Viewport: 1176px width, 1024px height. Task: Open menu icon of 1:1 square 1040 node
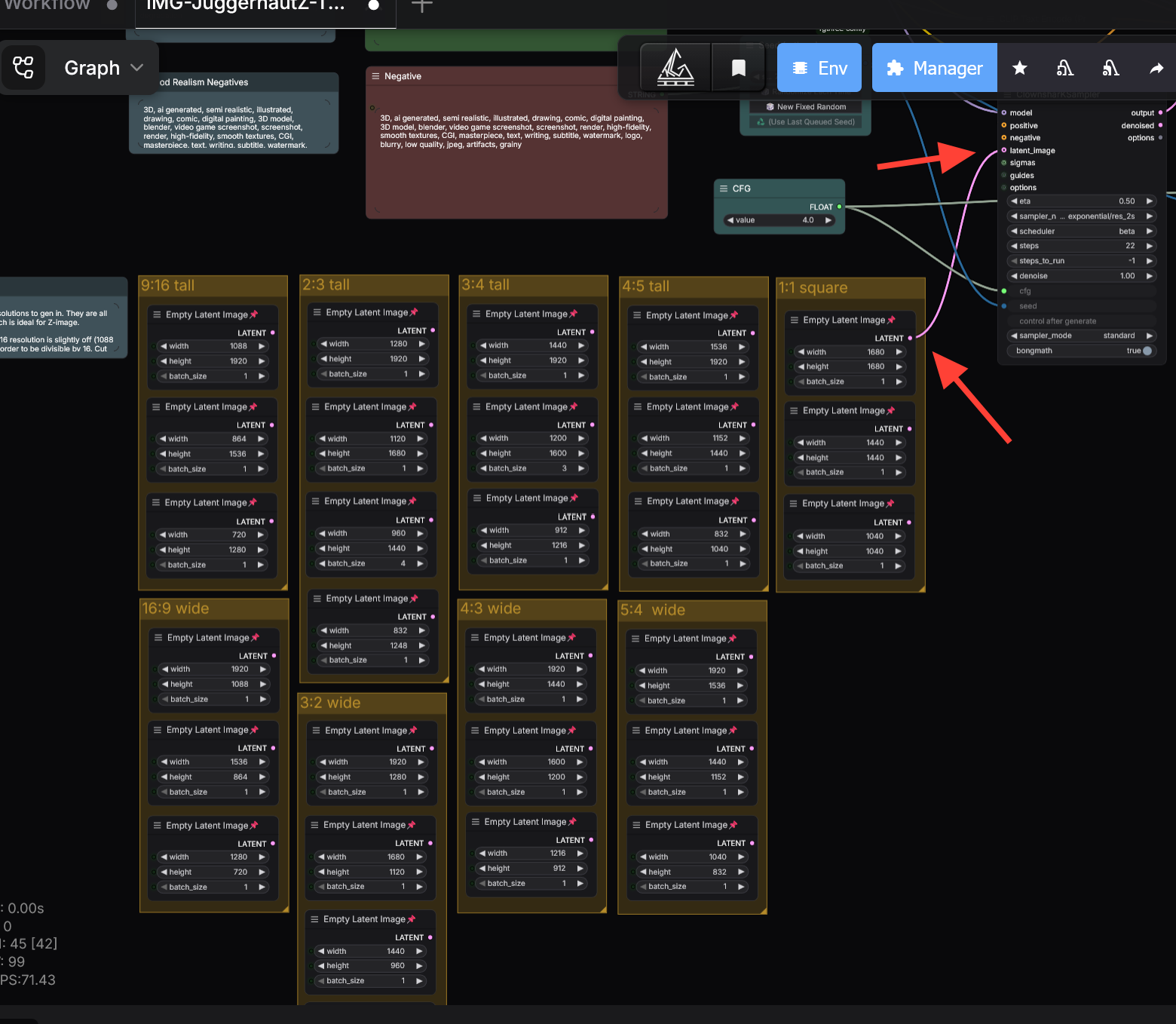[793, 503]
